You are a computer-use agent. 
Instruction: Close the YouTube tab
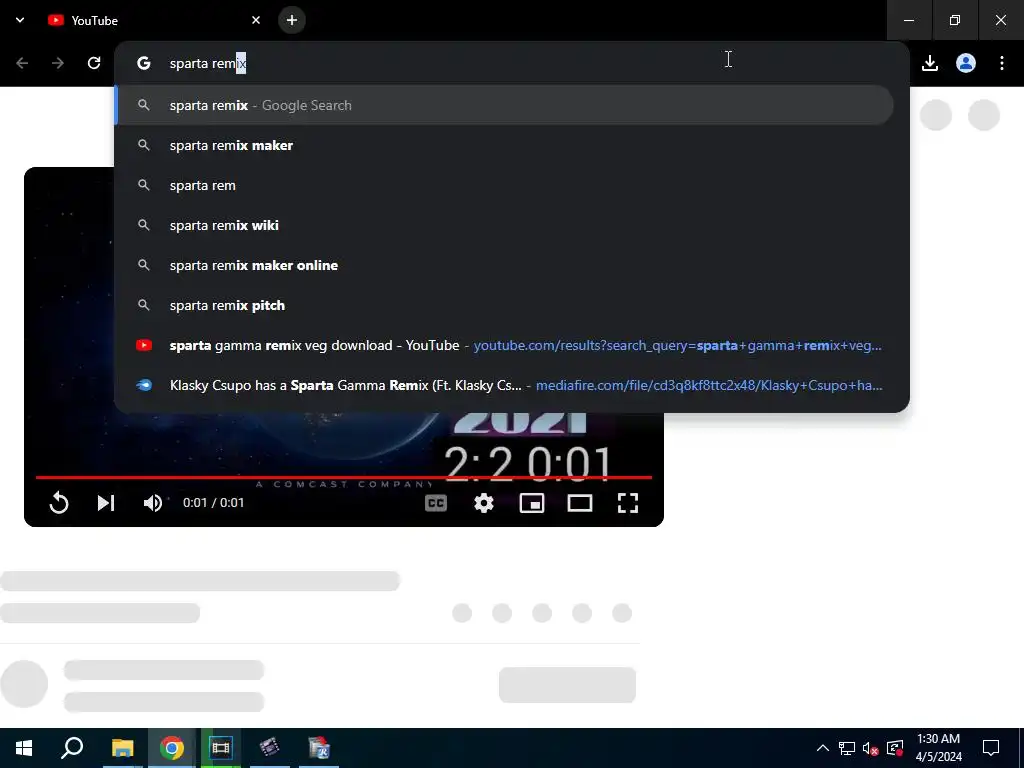(256, 20)
